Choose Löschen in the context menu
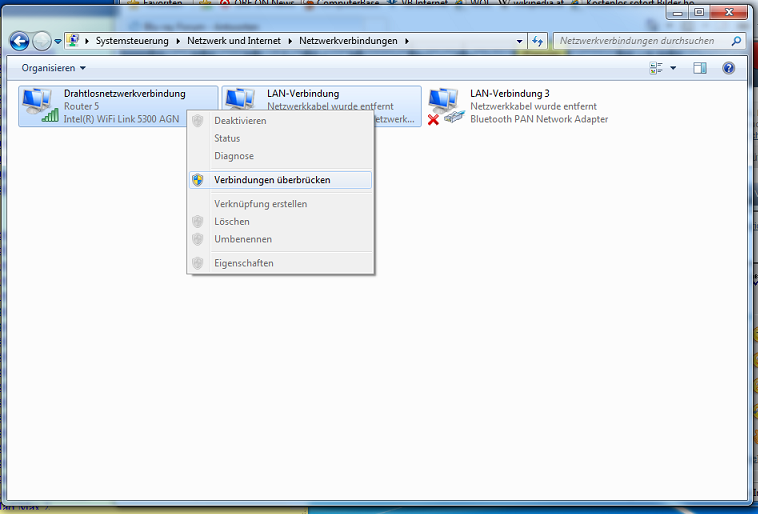 coord(280,221)
